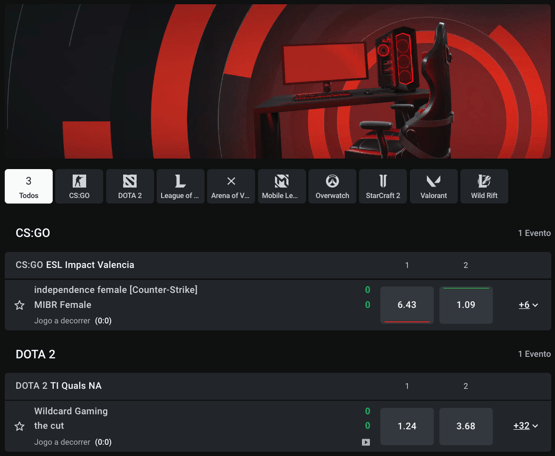Select the Todos filter tab
The image size is (555, 456).
point(29,186)
